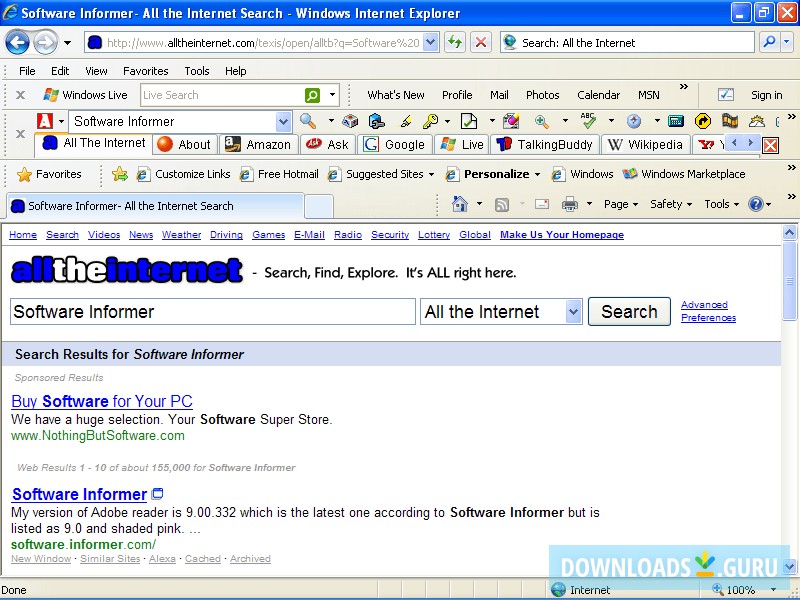The image size is (800, 600).
Task: Click the Weather link in top navigation
Action: point(181,235)
